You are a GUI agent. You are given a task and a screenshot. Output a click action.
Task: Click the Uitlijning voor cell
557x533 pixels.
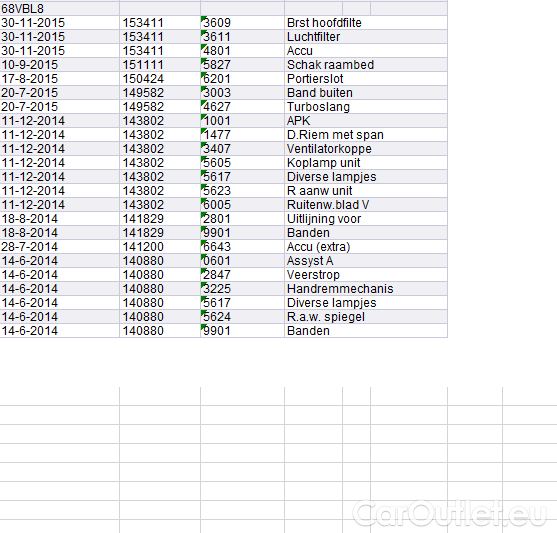pyautogui.click(x=366, y=219)
